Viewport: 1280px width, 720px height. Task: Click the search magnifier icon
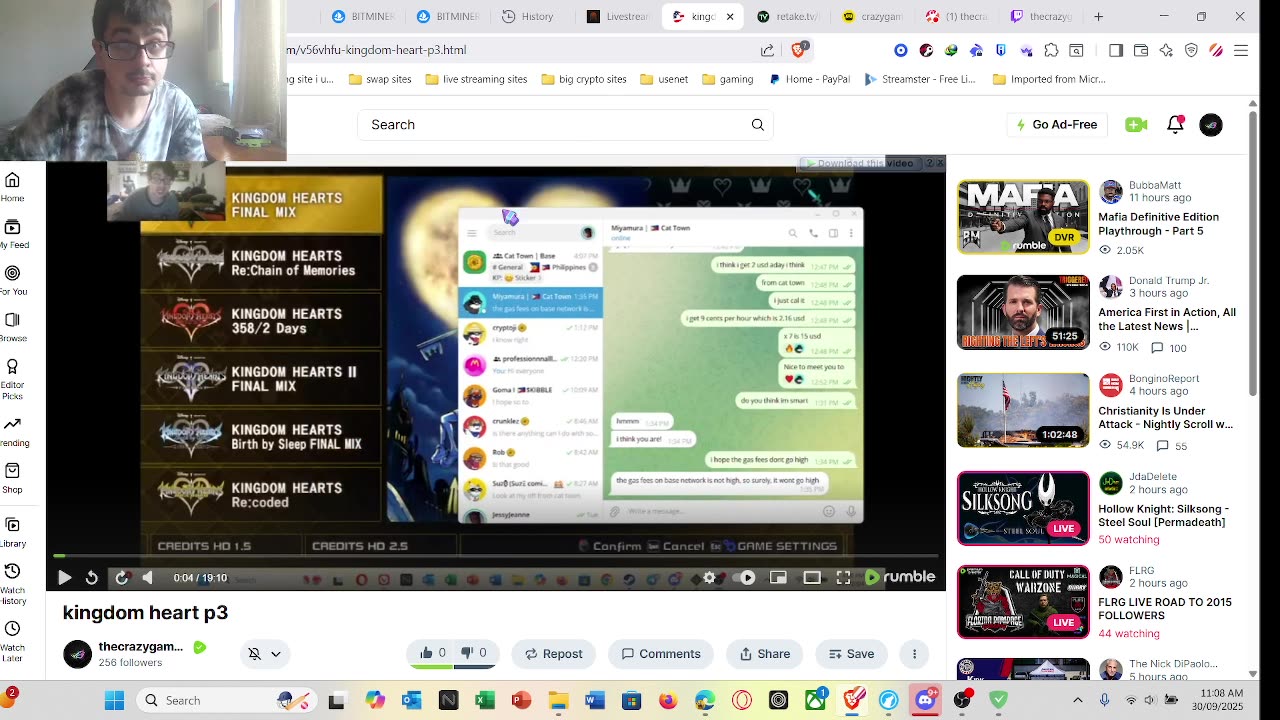758,125
